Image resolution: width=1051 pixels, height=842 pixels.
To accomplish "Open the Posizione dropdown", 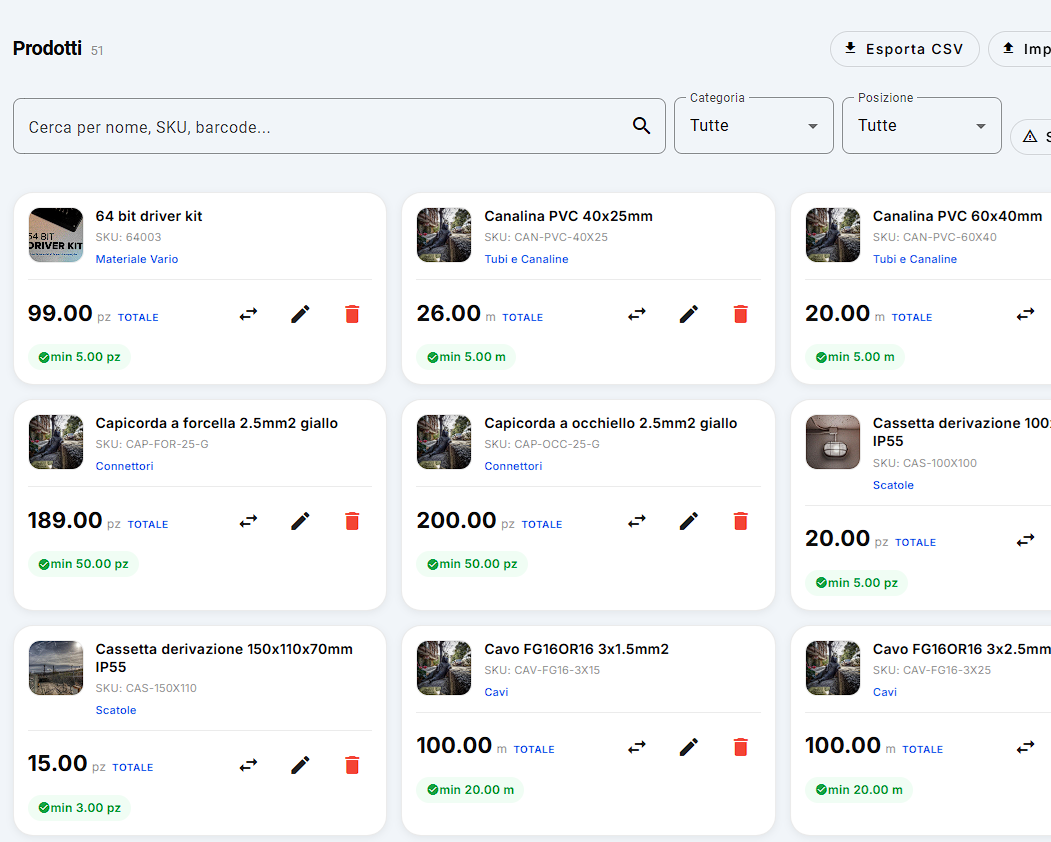I will (x=922, y=126).
